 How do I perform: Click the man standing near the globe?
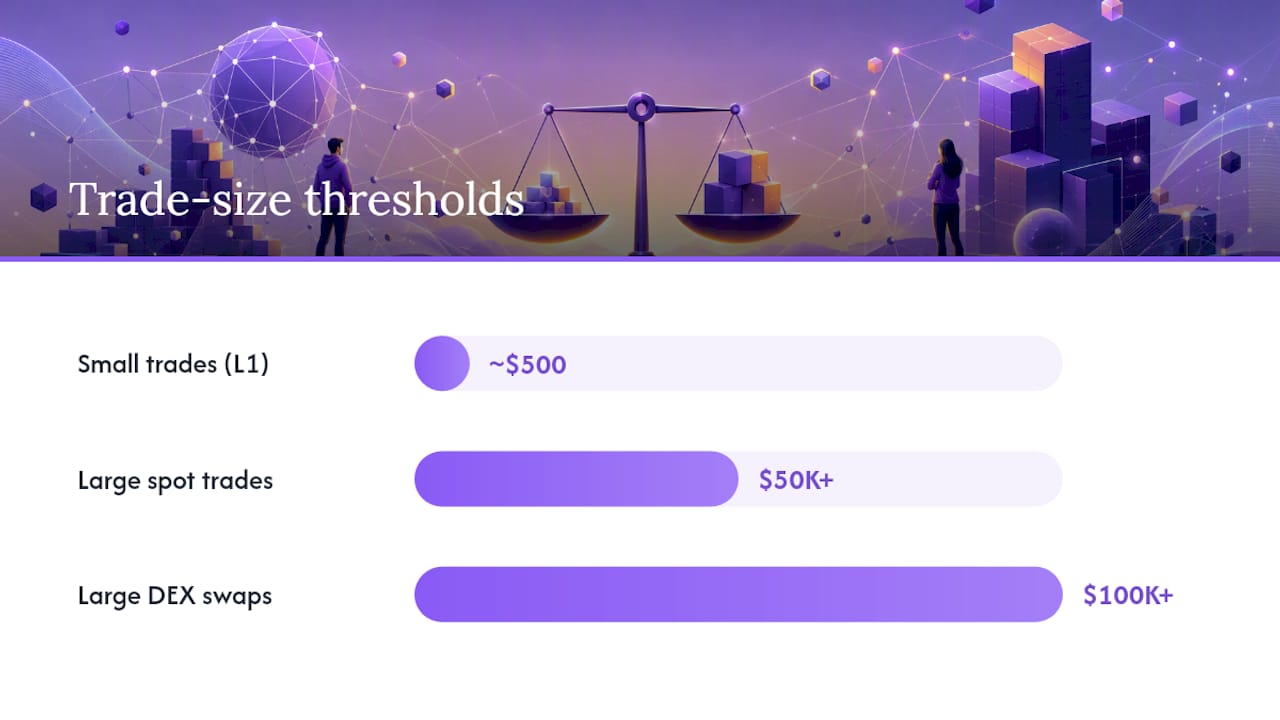point(333,197)
